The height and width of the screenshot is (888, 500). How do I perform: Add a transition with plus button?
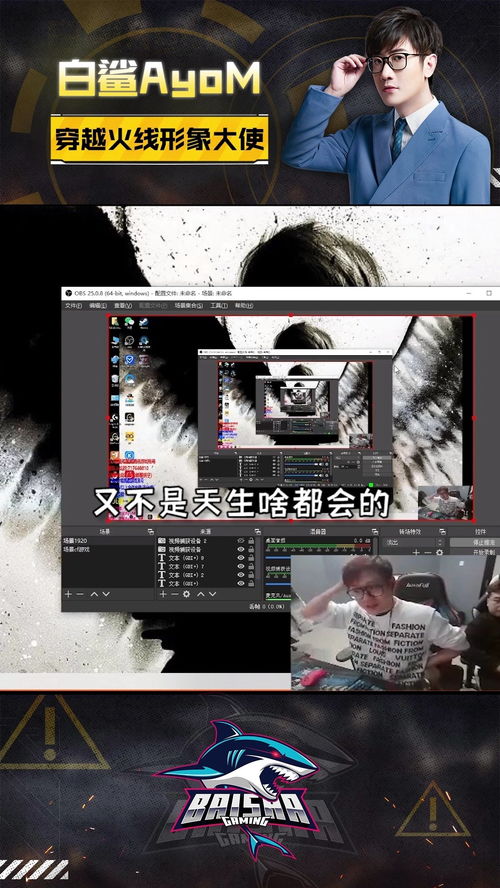point(416,552)
